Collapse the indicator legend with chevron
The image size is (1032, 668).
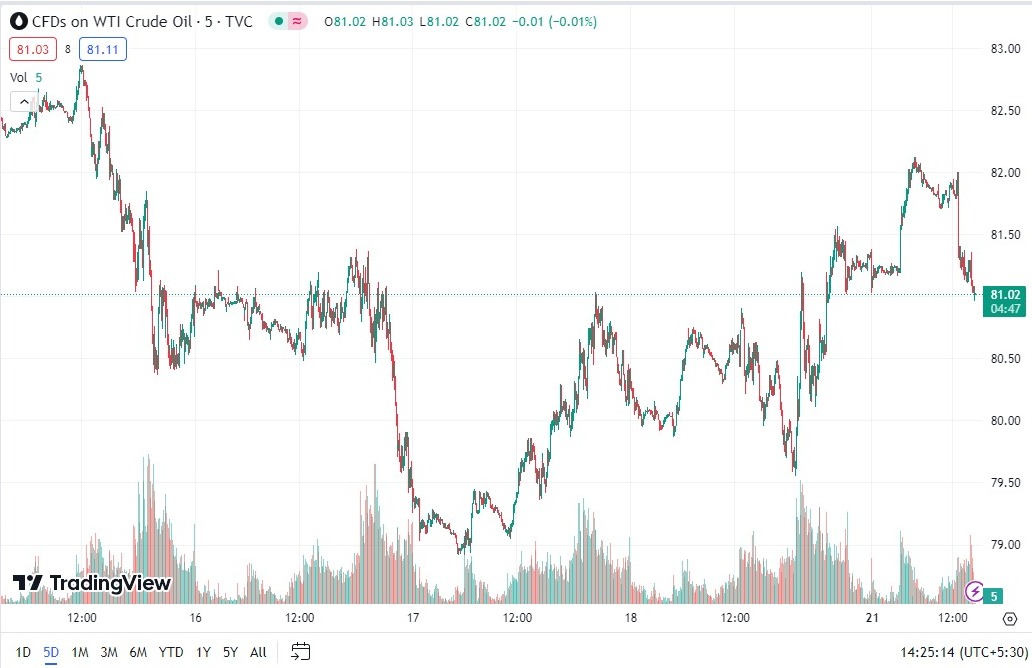[24, 101]
